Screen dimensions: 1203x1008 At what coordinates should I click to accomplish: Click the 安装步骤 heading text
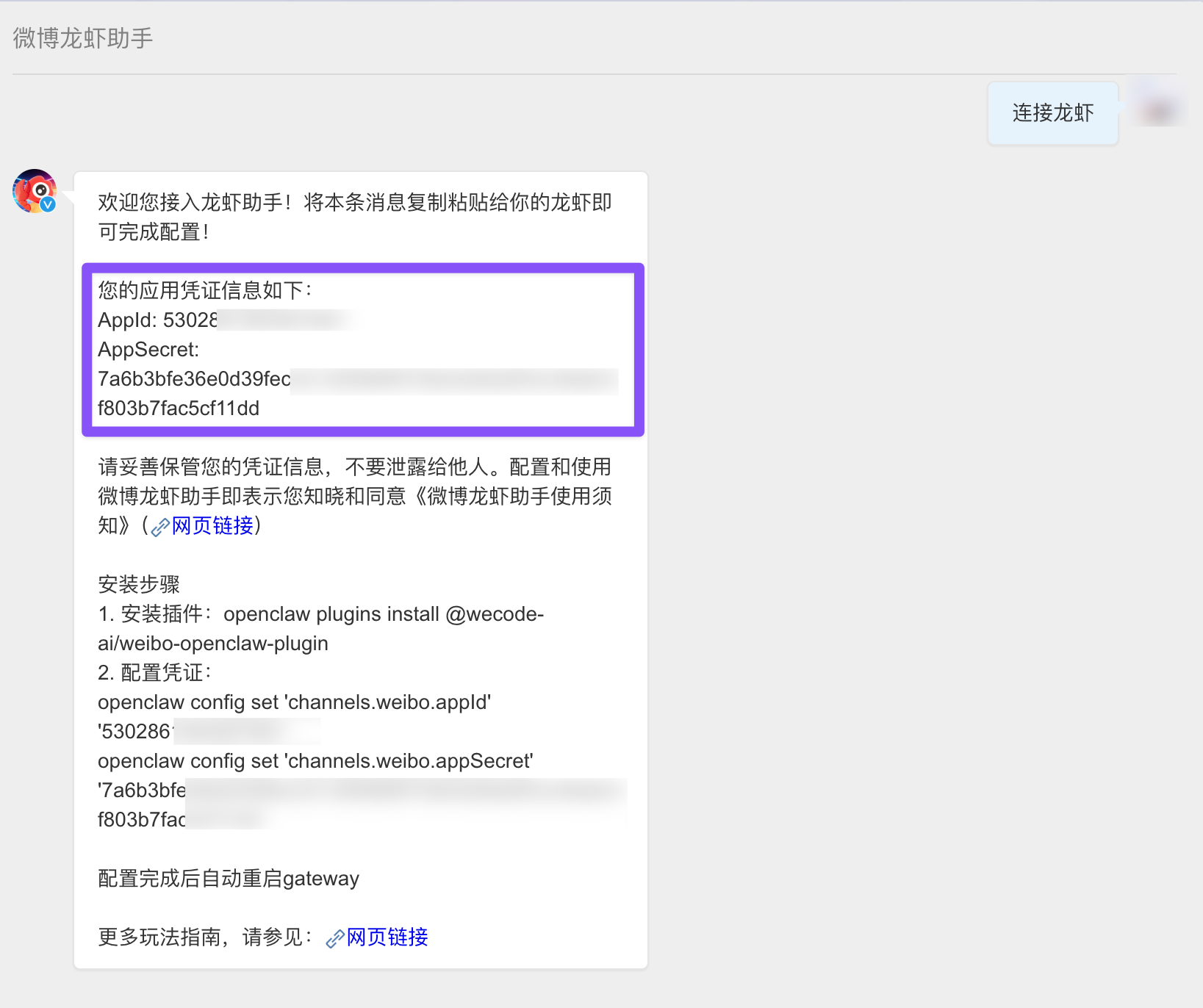pyautogui.click(x=139, y=584)
